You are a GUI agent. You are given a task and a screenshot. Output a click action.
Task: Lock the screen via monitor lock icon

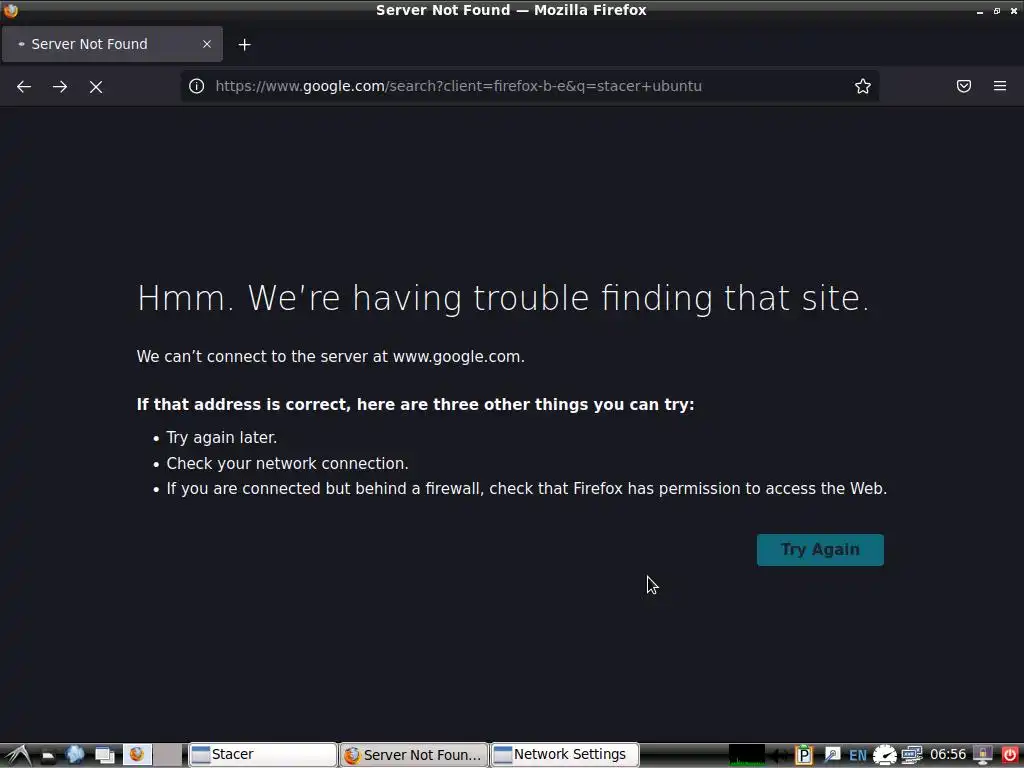(983, 755)
